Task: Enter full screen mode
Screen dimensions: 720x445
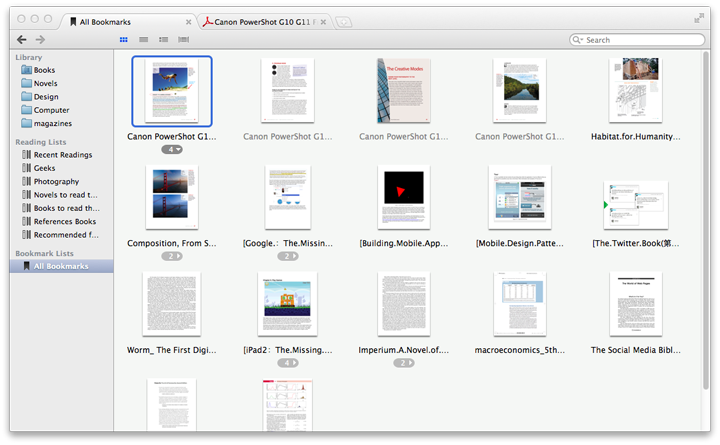Action: click(699, 18)
